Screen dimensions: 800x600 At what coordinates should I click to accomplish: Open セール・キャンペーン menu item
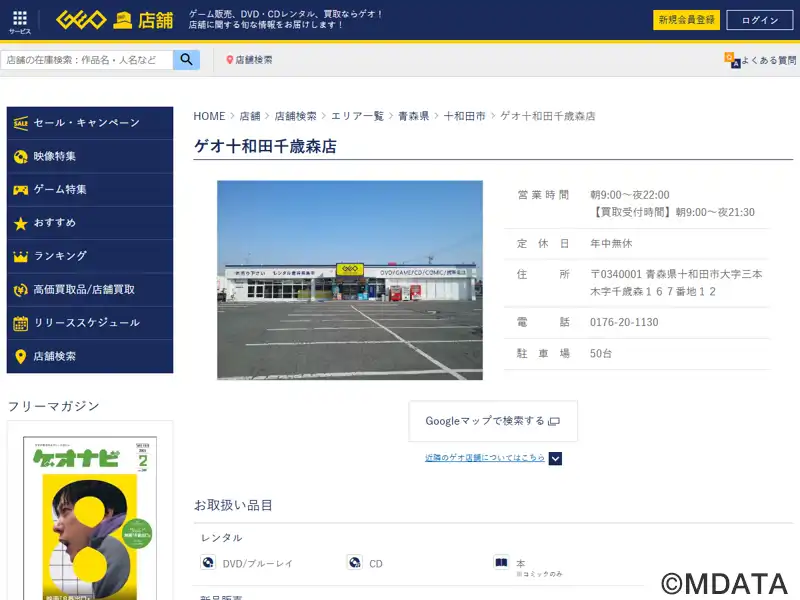[x=90, y=123]
